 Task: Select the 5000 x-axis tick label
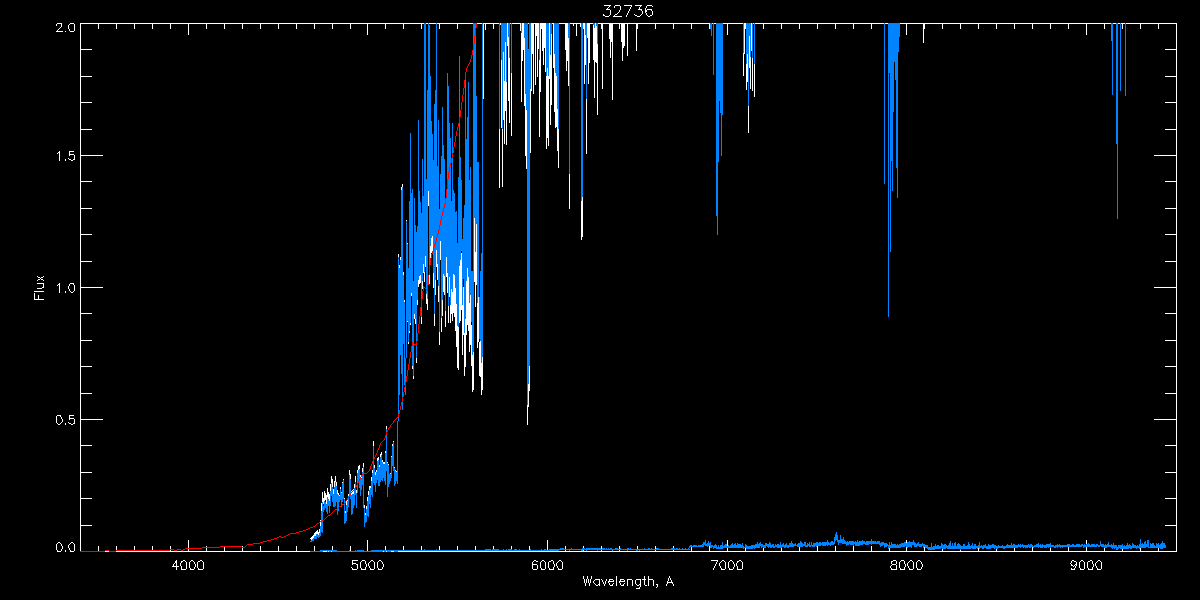[x=368, y=566]
